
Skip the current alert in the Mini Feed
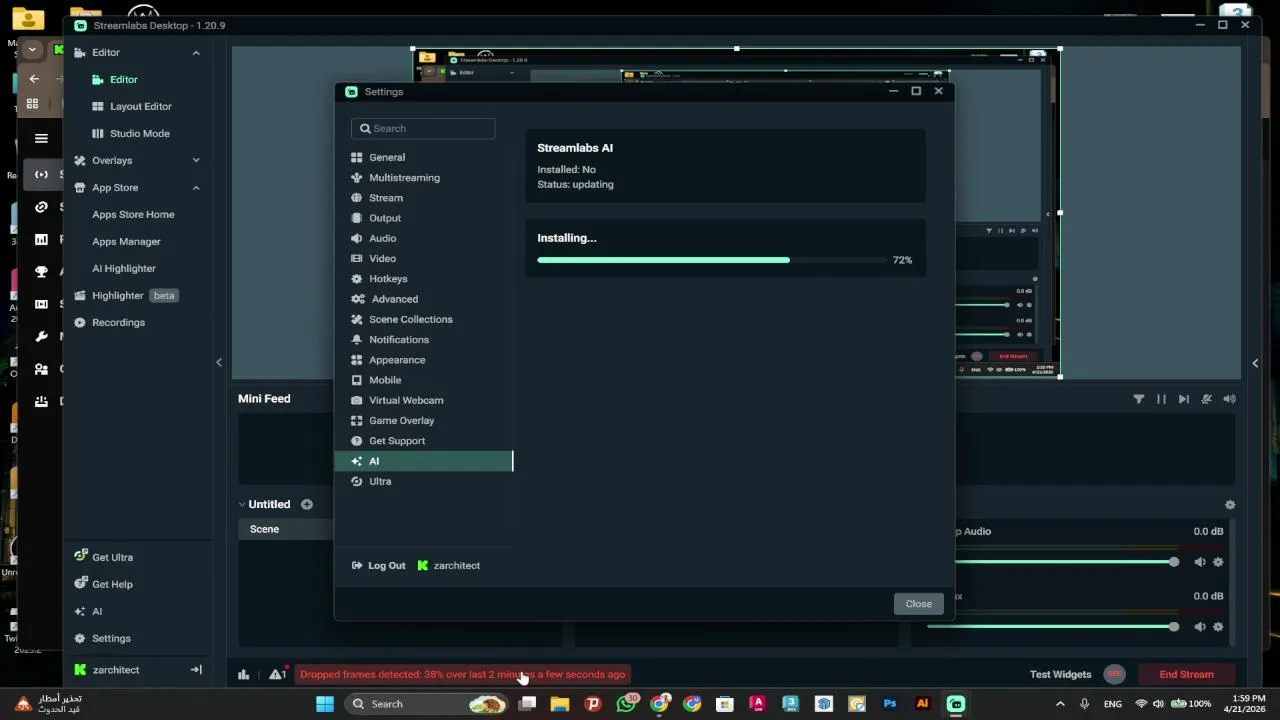1184,399
